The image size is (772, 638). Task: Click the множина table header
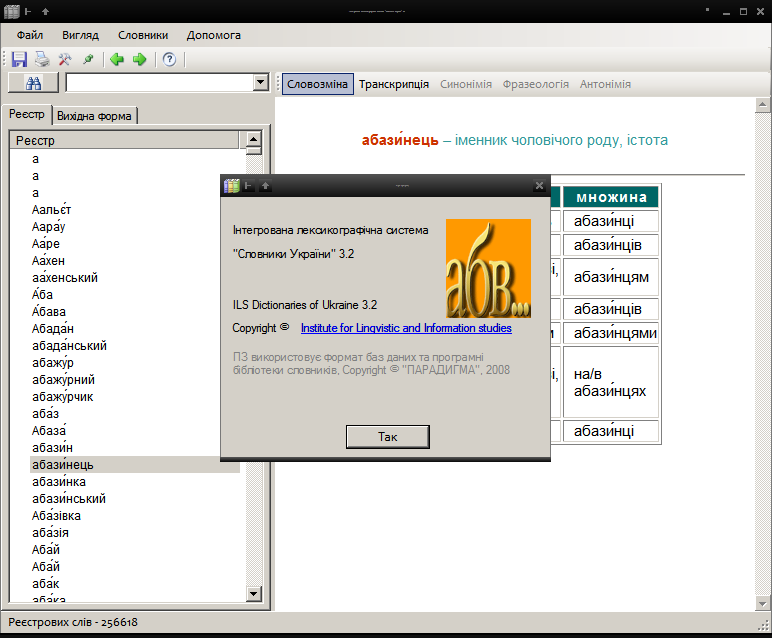(611, 197)
